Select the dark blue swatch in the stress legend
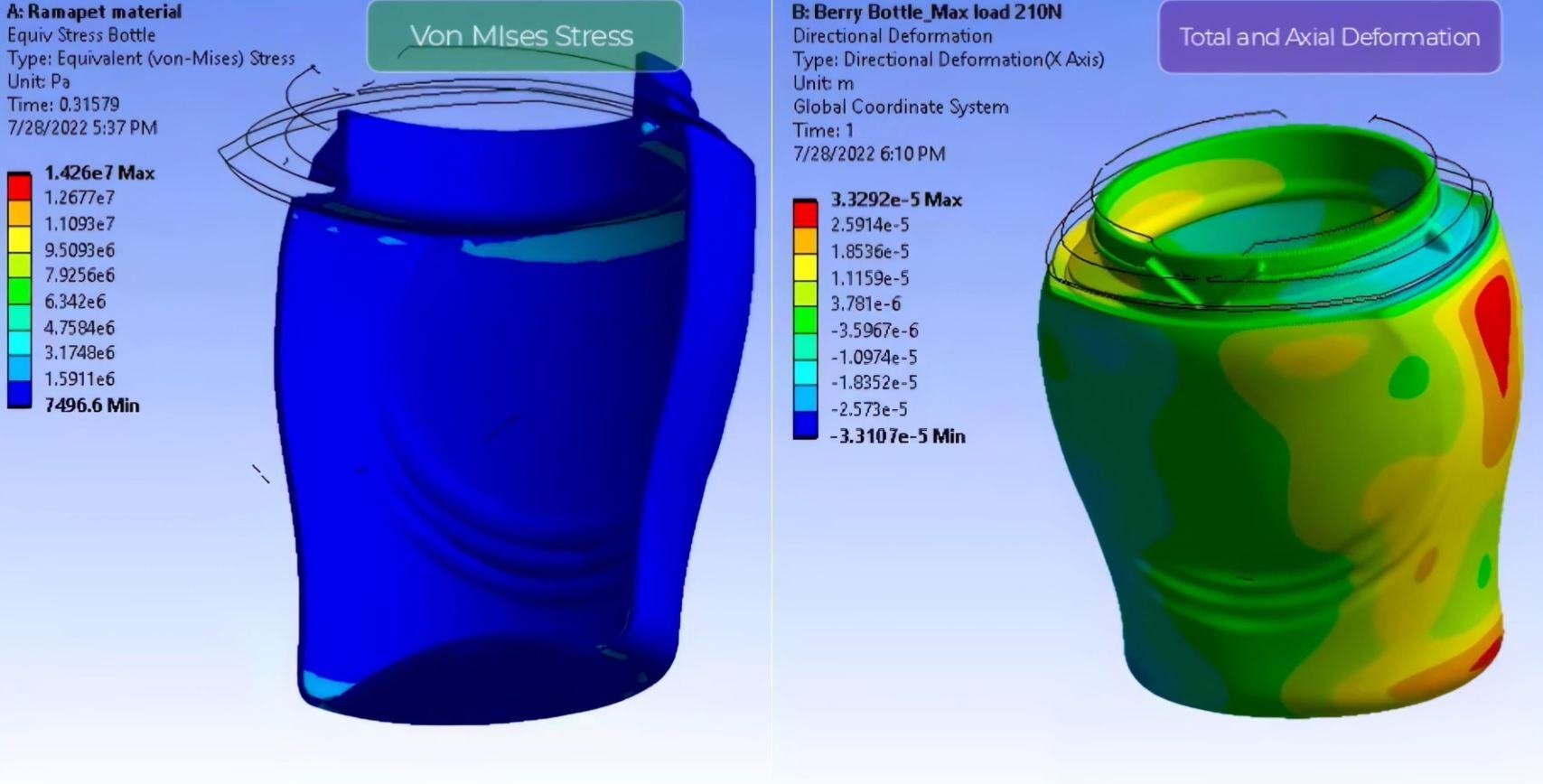1543x784 pixels. (20, 395)
